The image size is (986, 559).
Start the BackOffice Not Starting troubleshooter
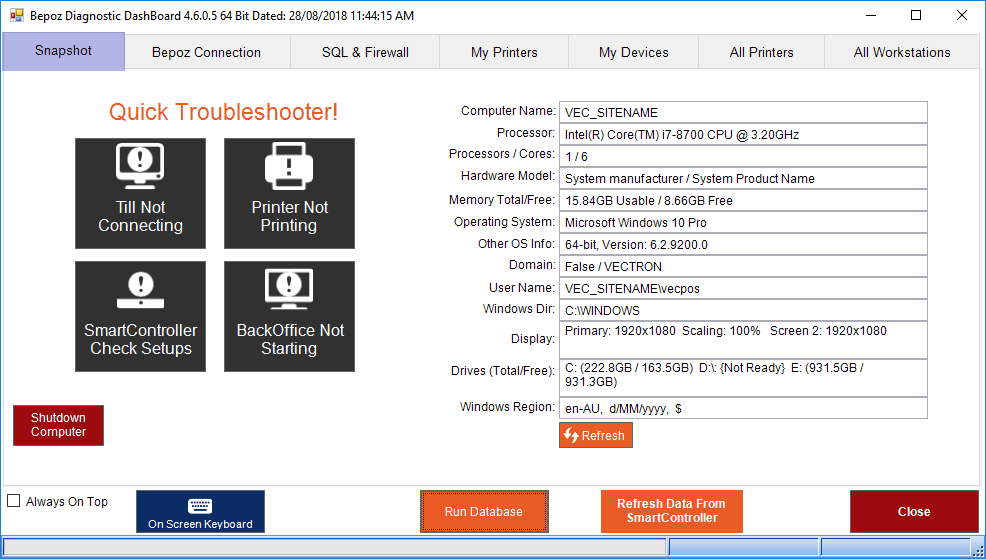click(289, 316)
